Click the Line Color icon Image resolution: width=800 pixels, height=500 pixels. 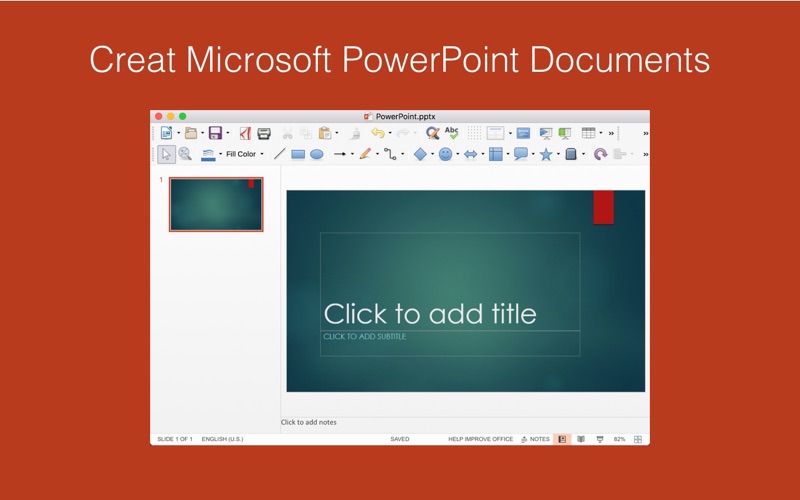coord(208,155)
